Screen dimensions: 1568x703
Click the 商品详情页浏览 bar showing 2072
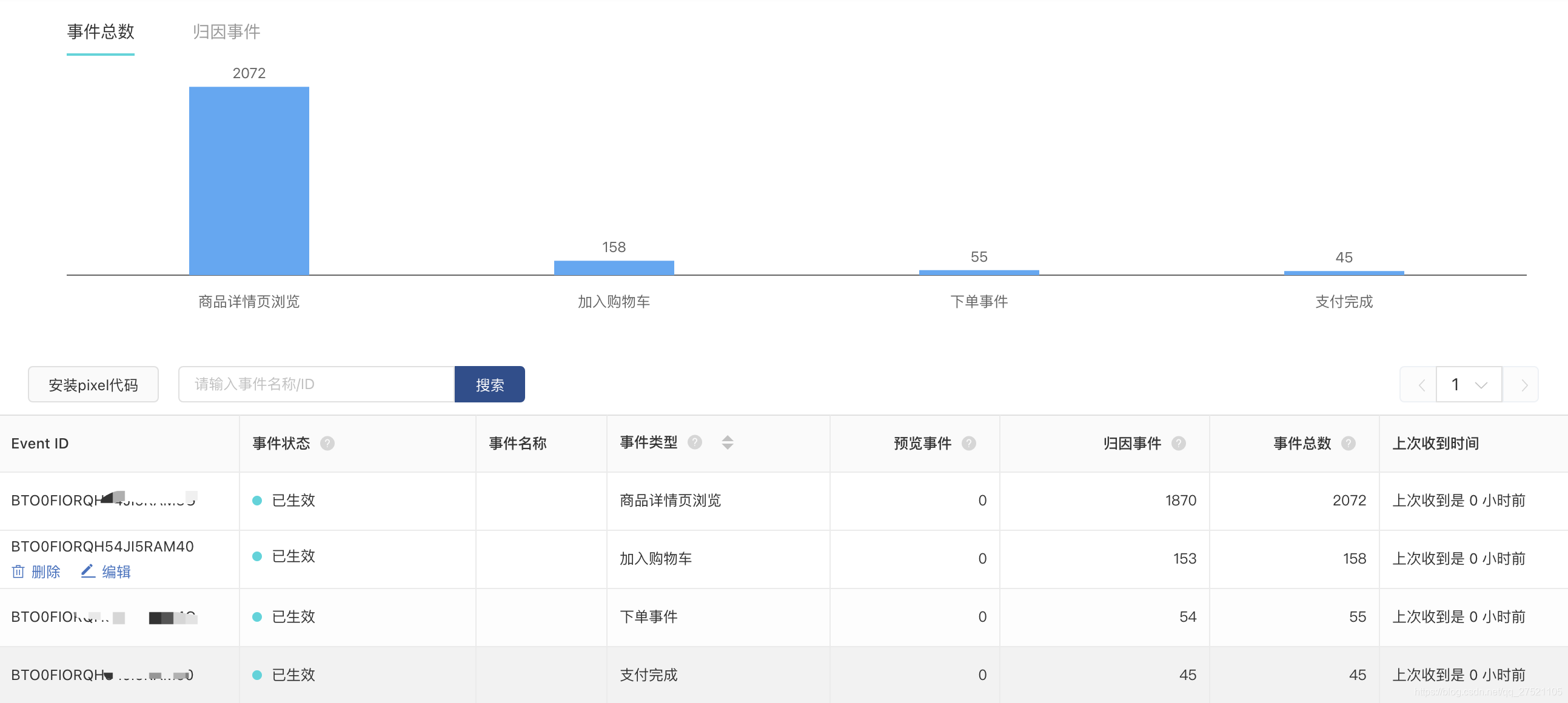(x=249, y=181)
